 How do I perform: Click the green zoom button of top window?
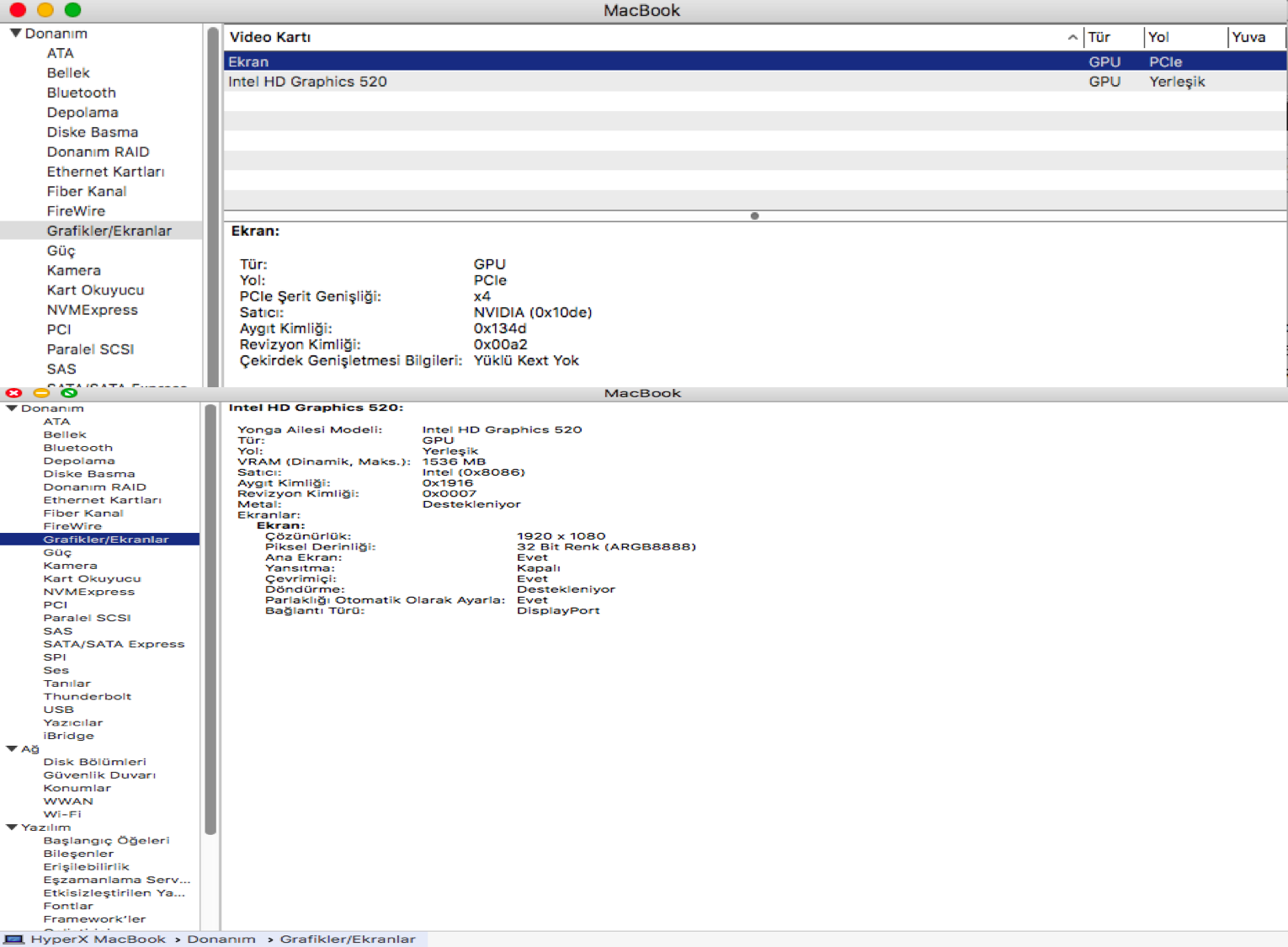click(73, 10)
